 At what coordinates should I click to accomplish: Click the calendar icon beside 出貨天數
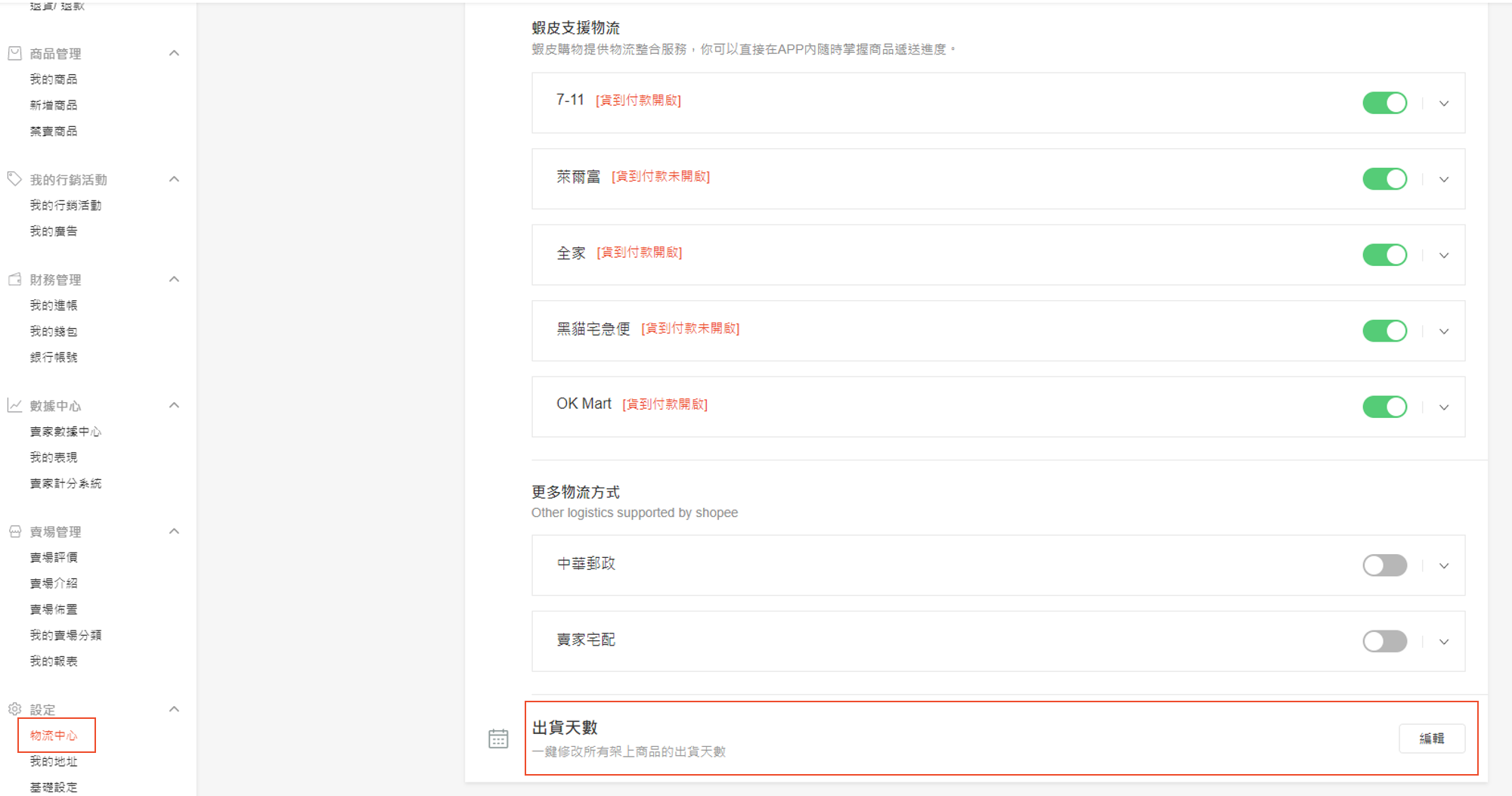(498, 739)
